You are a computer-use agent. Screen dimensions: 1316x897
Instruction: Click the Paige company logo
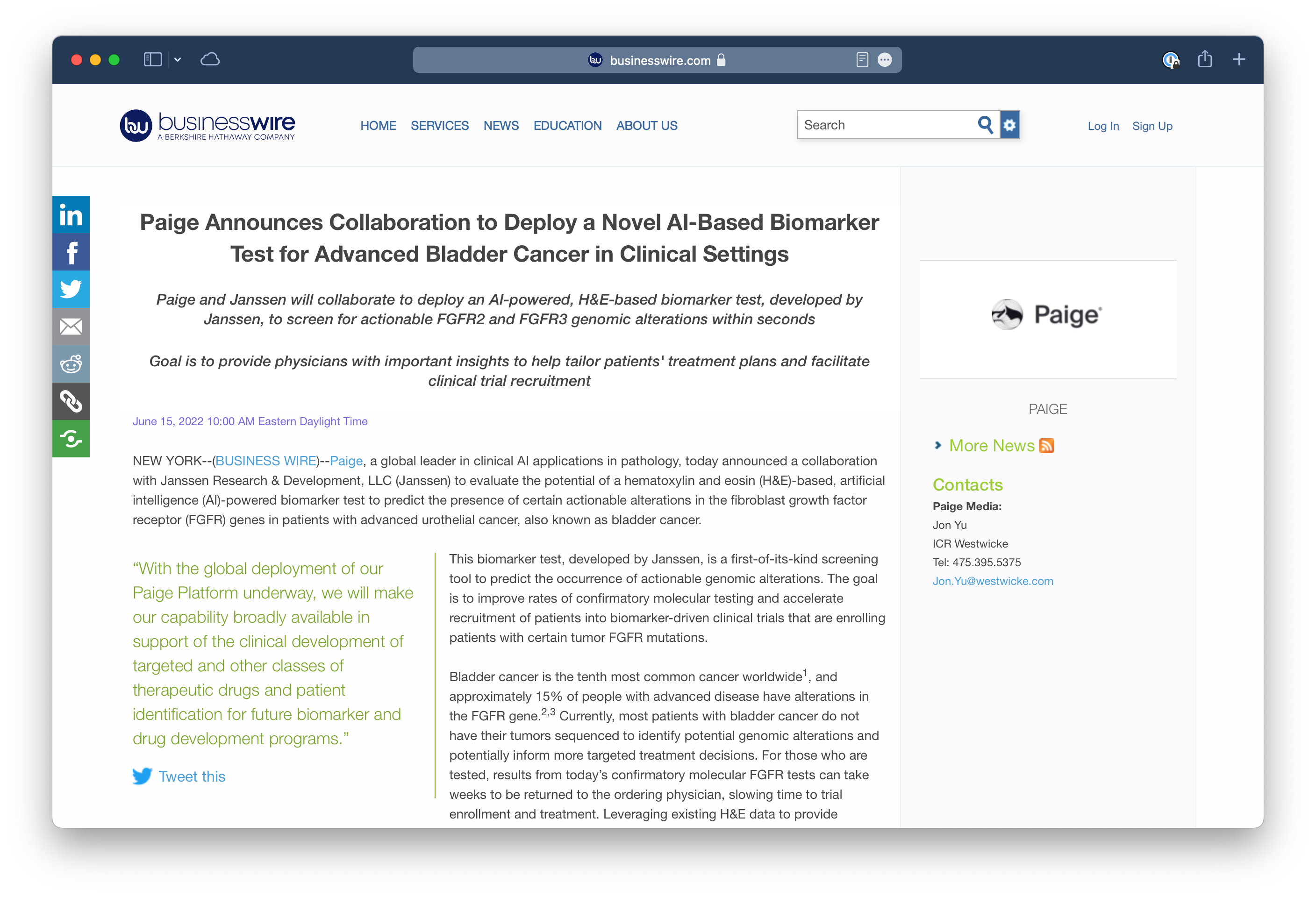click(x=1047, y=315)
